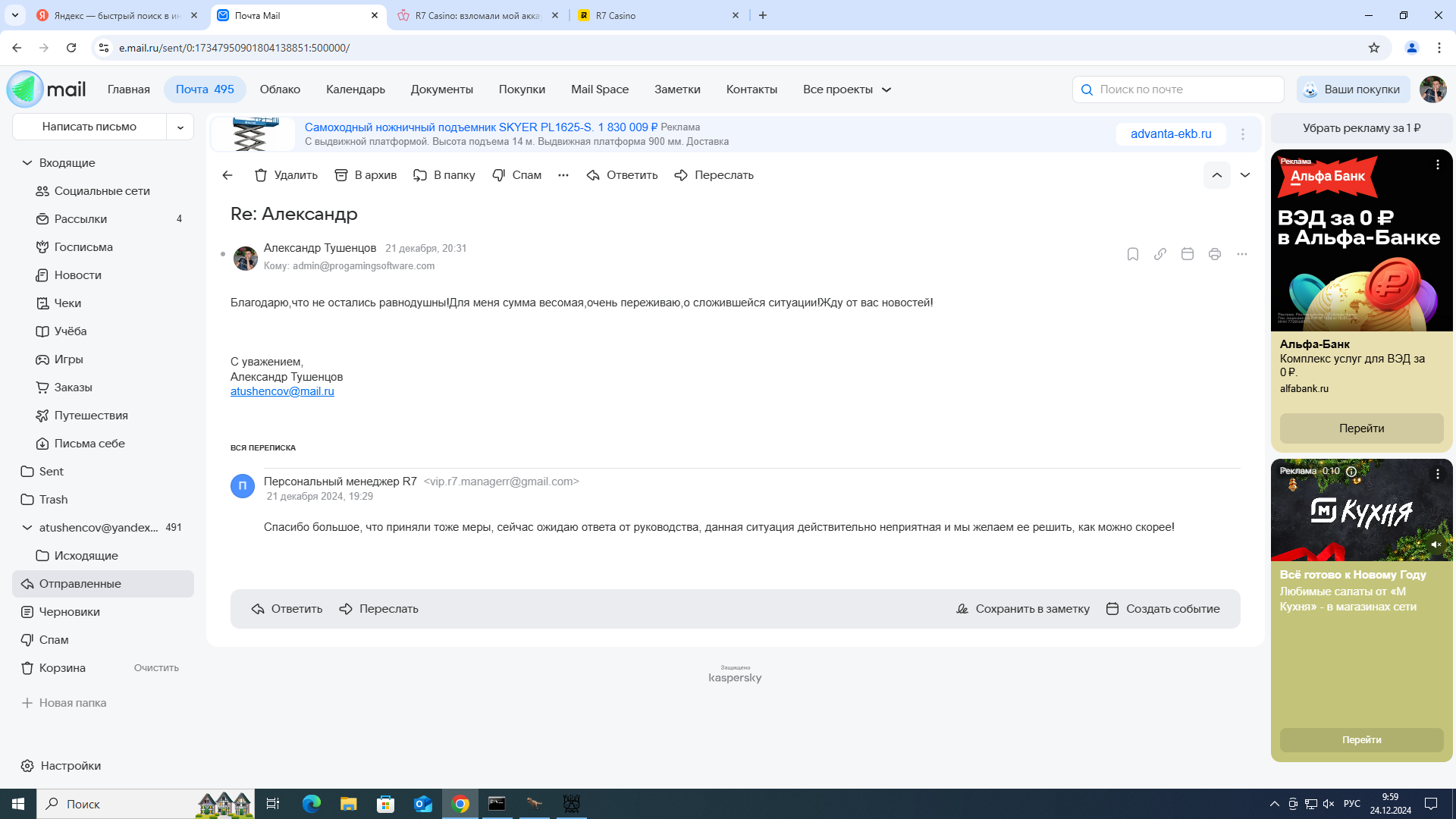The height and width of the screenshot is (819, 1456).
Task: Click Удалить in message toolbar
Action: click(x=286, y=175)
